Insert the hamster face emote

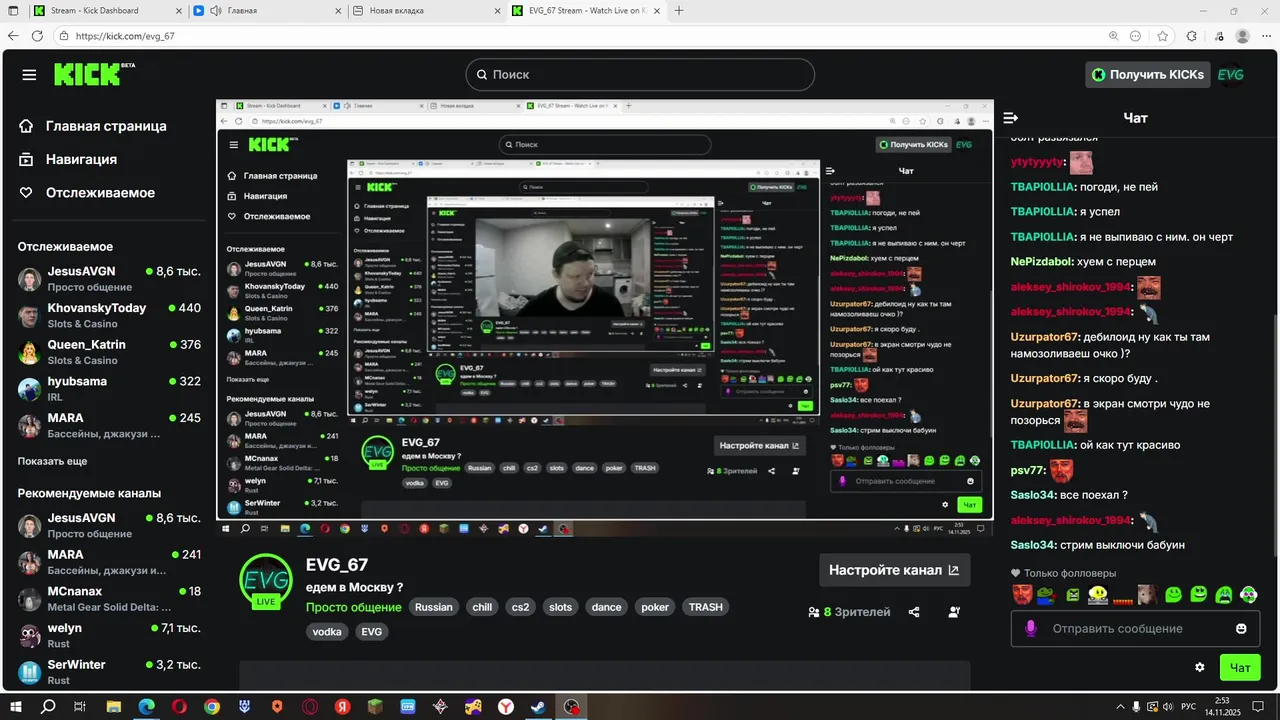point(1148,594)
